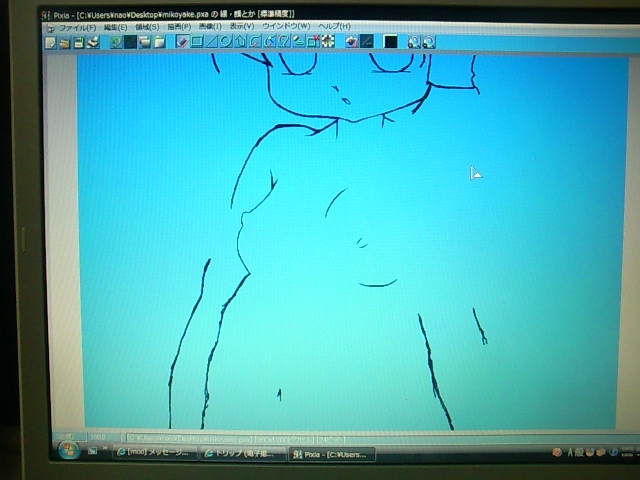Select the Polygon shape tool
The width and height of the screenshot is (640, 480).
[240, 42]
